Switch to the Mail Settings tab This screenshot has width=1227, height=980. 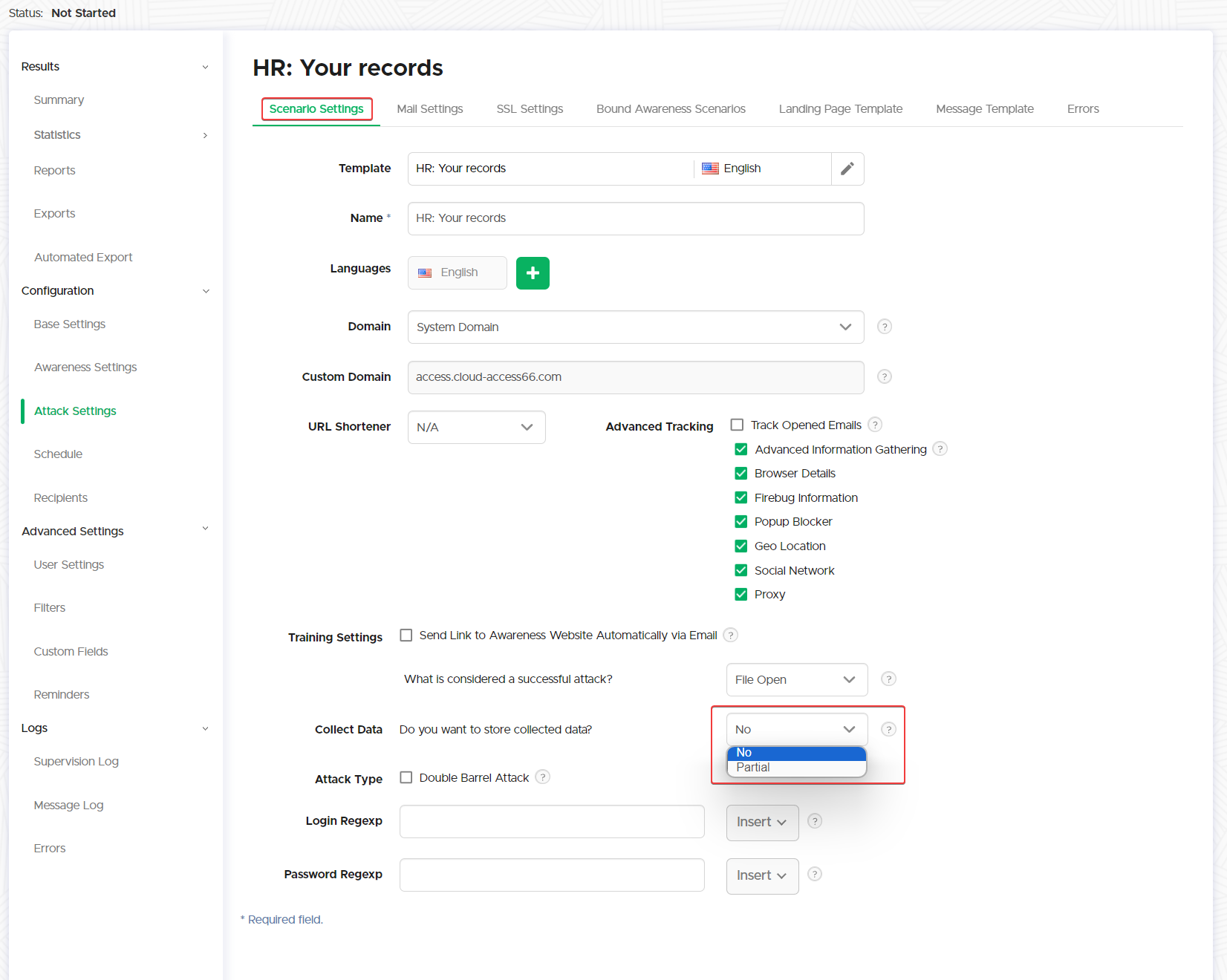pos(429,109)
